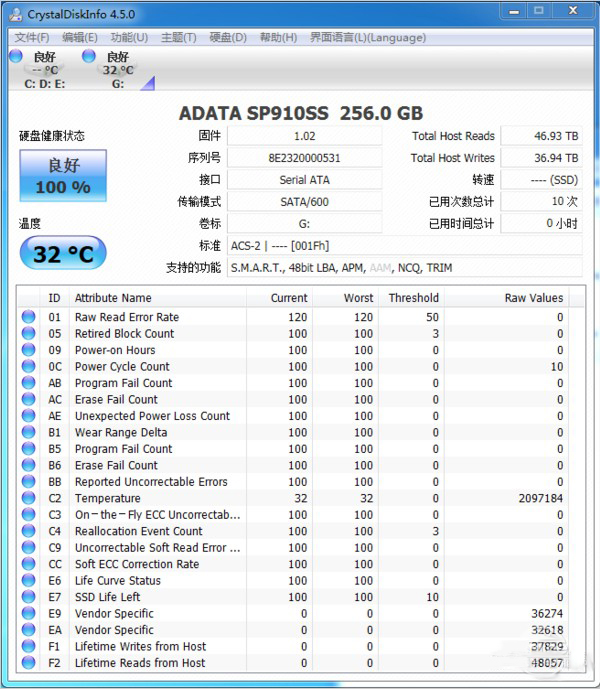Open the 界面语言(L)(Language) menu

coord(368,37)
